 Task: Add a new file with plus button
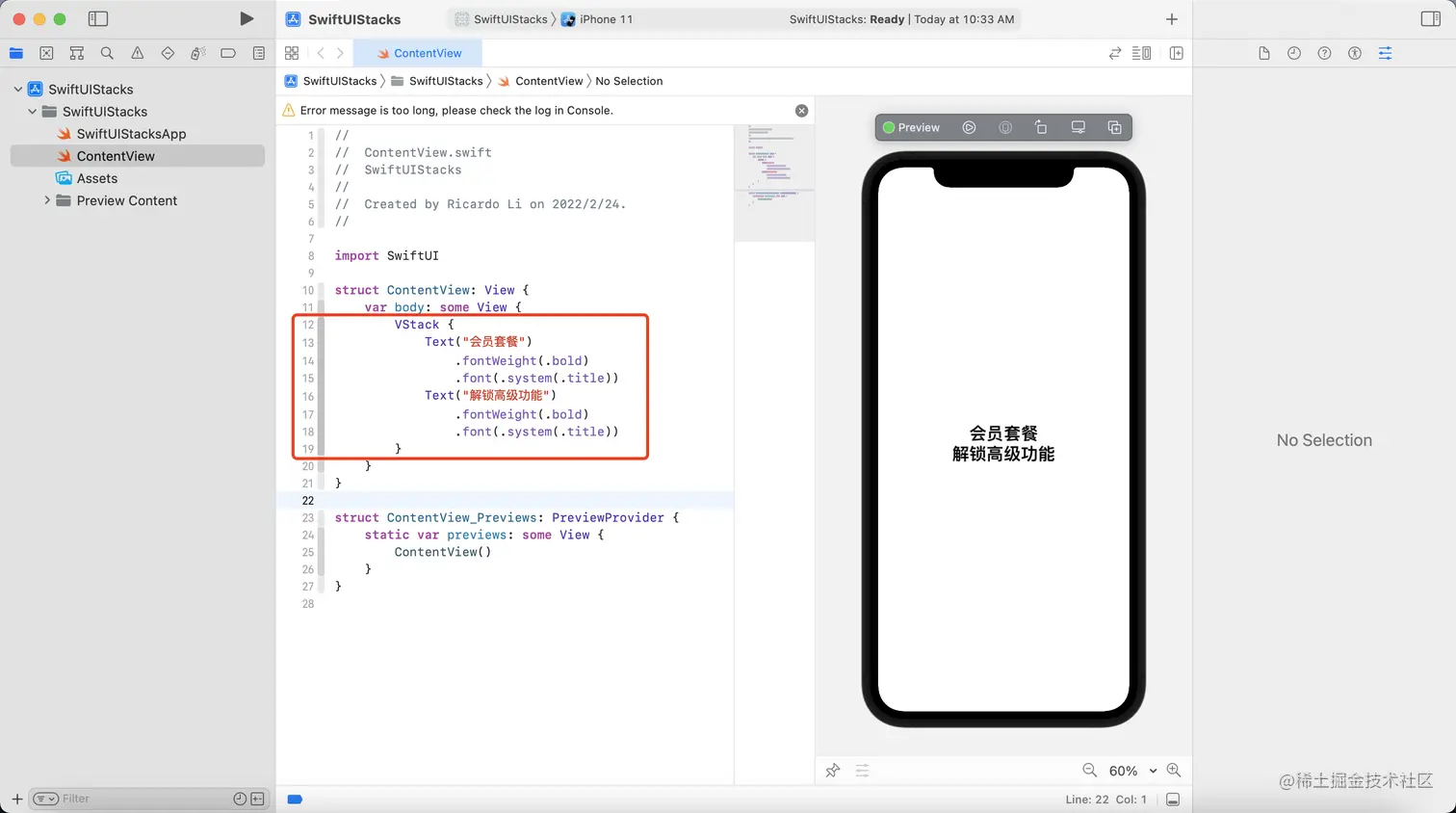[16, 799]
